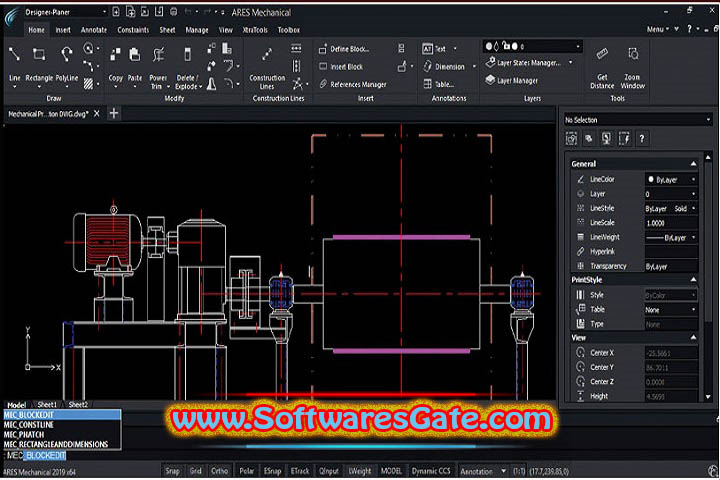Click the Hyperlink value field
The image size is (720, 480).
coord(671,252)
